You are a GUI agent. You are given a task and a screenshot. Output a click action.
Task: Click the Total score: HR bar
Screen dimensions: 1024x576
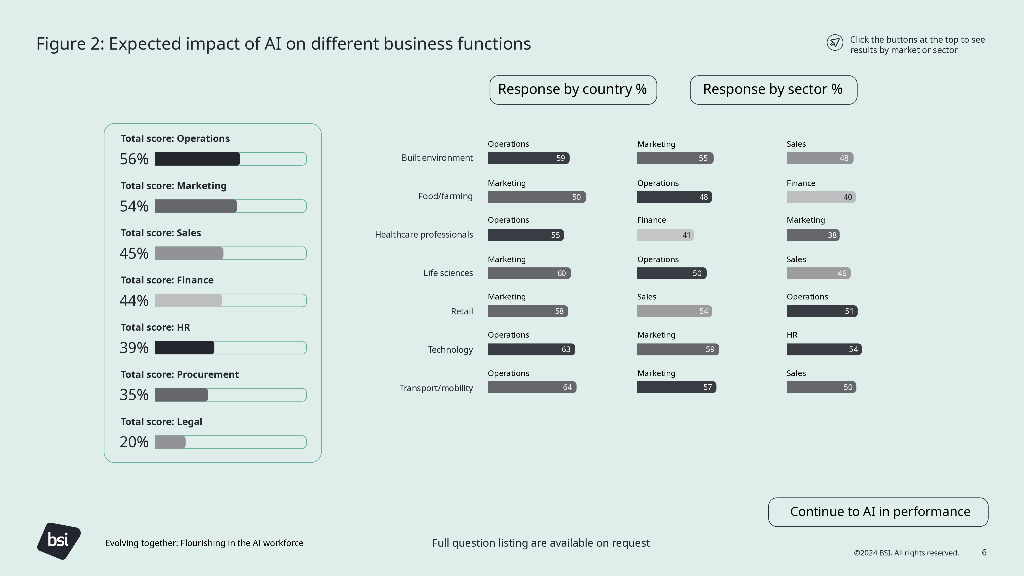(230, 348)
